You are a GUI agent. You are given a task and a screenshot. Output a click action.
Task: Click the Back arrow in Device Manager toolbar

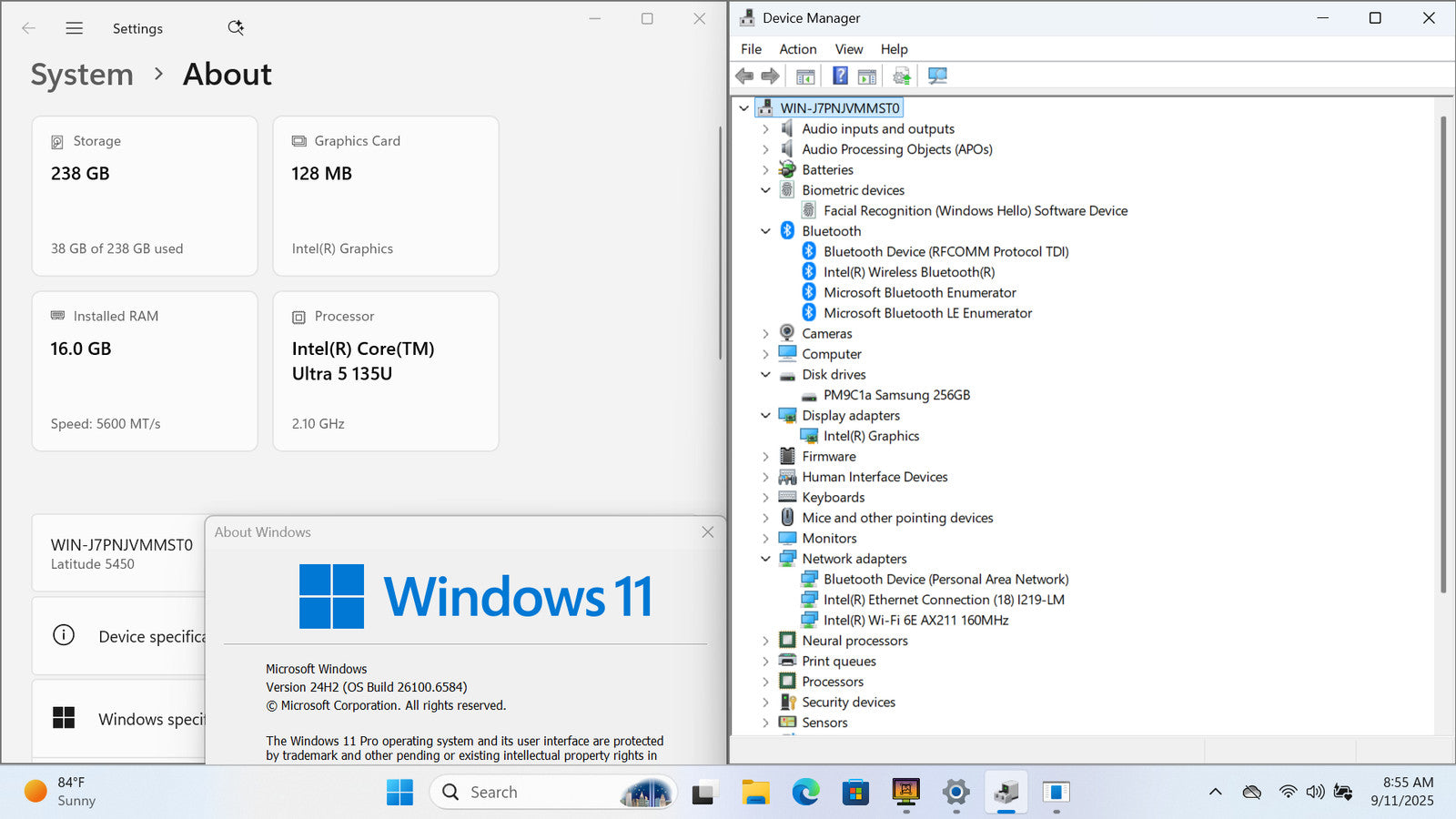tap(744, 76)
